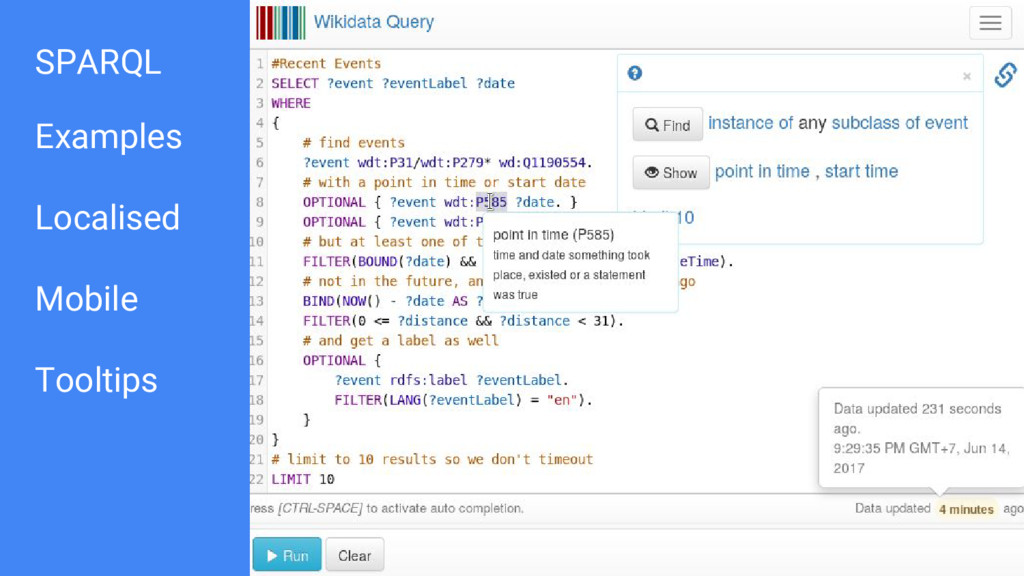The height and width of the screenshot is (576, 1024).
Task: Click '?event rdfs:label ?eventLabel.' line
Action: (451, 380)
